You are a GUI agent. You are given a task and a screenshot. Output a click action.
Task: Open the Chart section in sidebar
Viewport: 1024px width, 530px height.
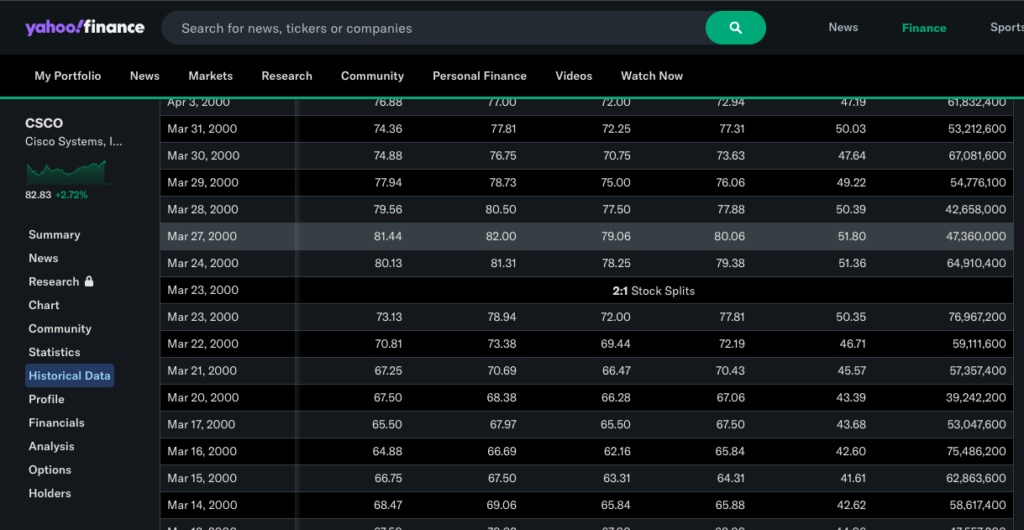(44, 305)
